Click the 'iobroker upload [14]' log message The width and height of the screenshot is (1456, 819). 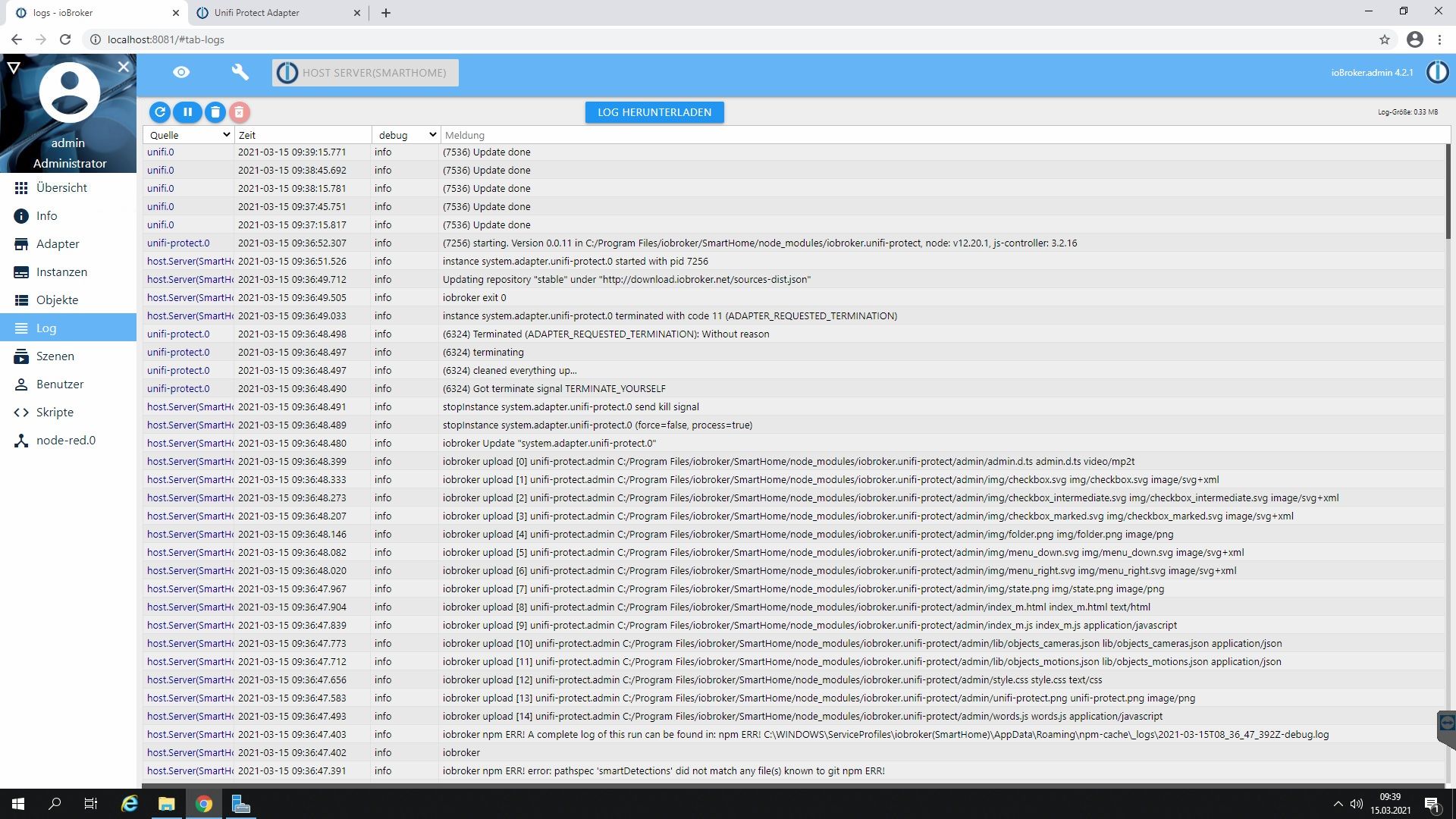click(802, 716)
